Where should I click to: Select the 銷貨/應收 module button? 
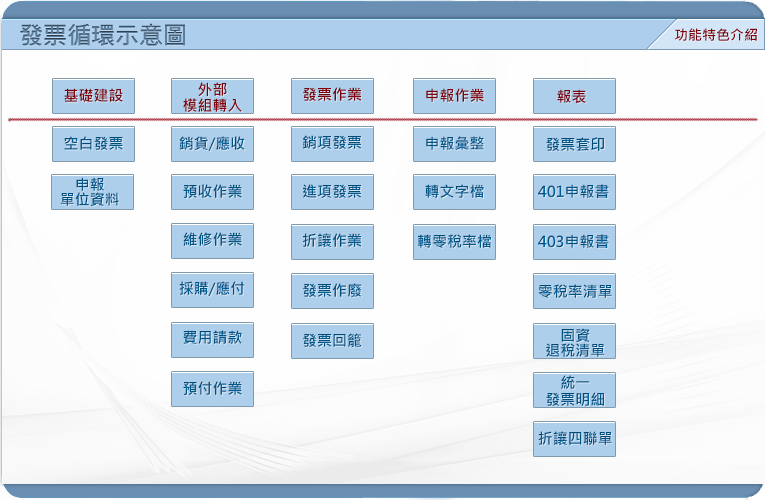212,144
